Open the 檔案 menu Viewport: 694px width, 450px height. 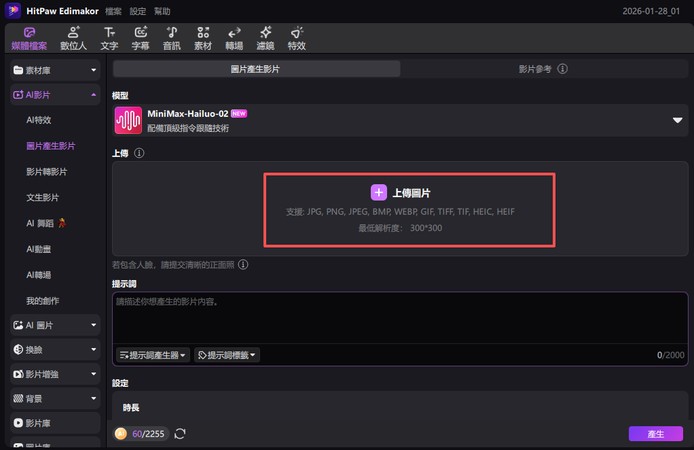pyautogui.click(x=113, y=12)
